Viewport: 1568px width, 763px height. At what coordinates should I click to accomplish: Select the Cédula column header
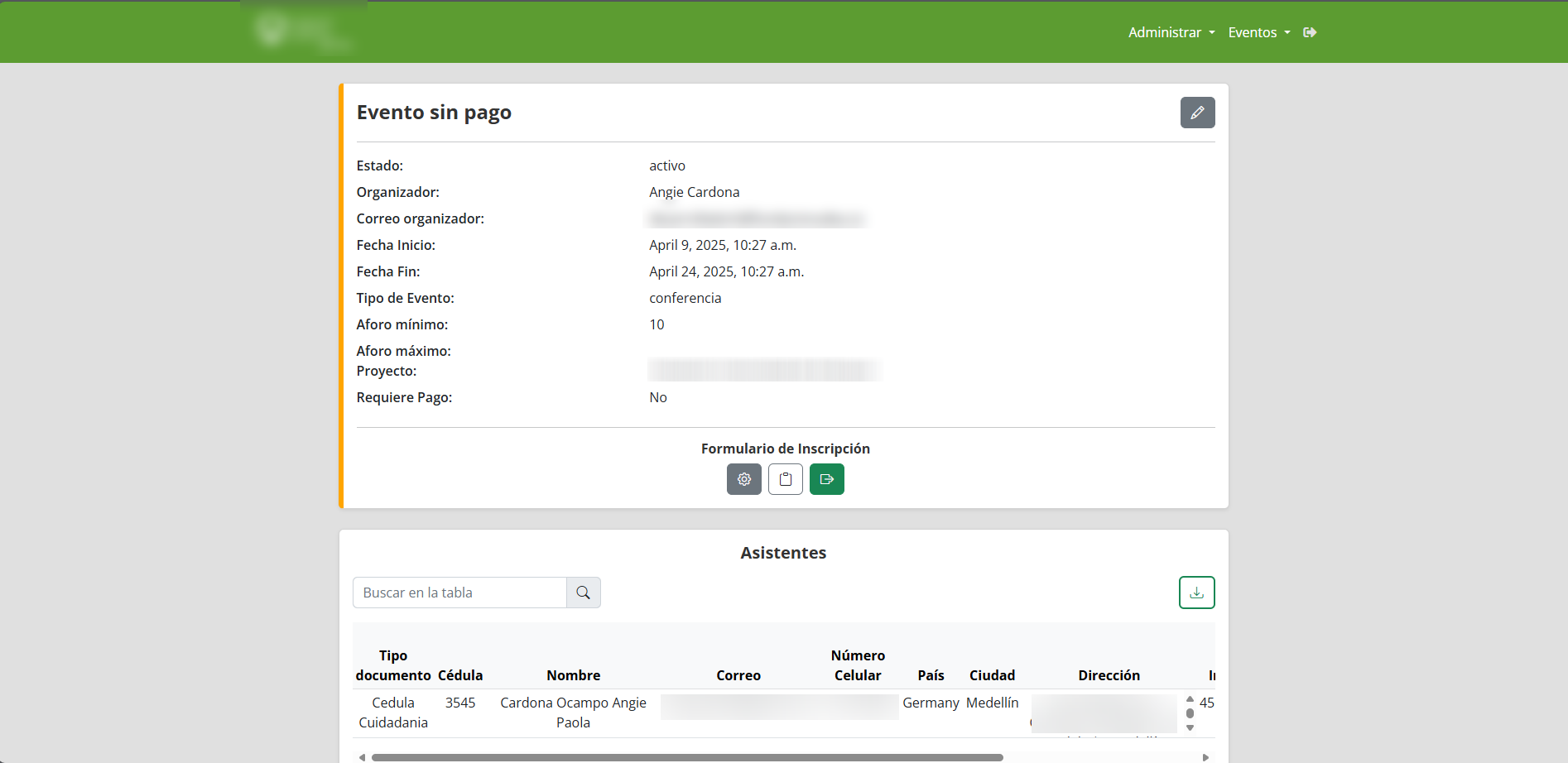click(x=459, y=675)
